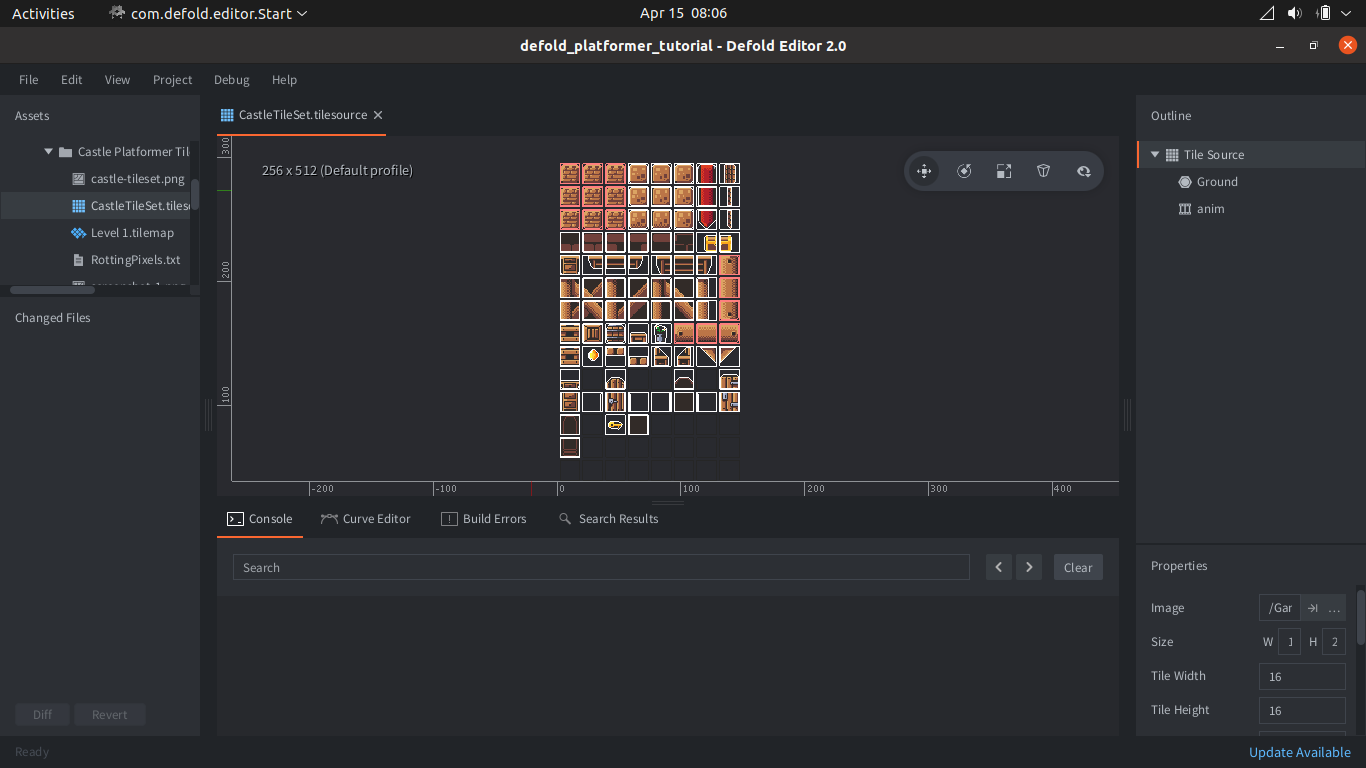Open the Debug menu
This screenshot has width=1366, height=768.
(232, 80)
